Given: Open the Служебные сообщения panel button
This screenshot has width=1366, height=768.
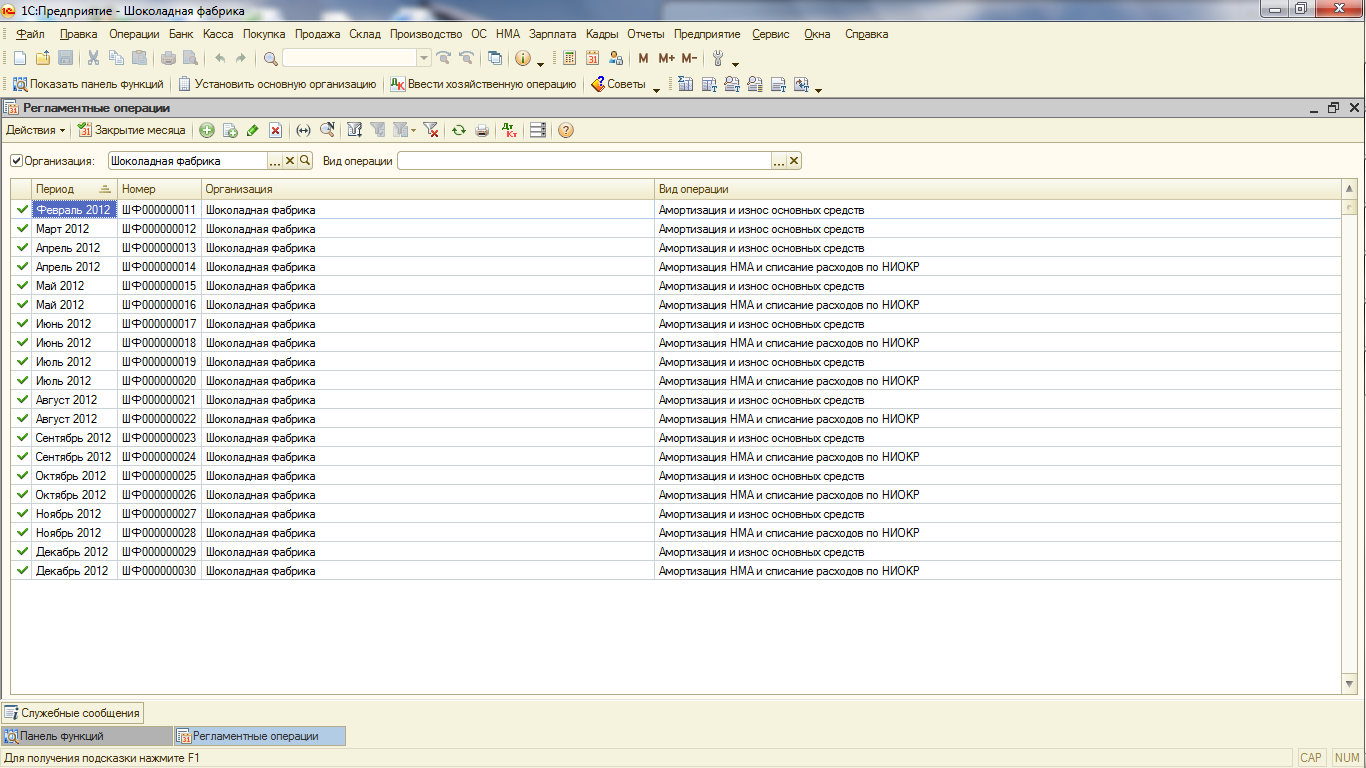Looking at the screenshot, I should click(72, 713).
